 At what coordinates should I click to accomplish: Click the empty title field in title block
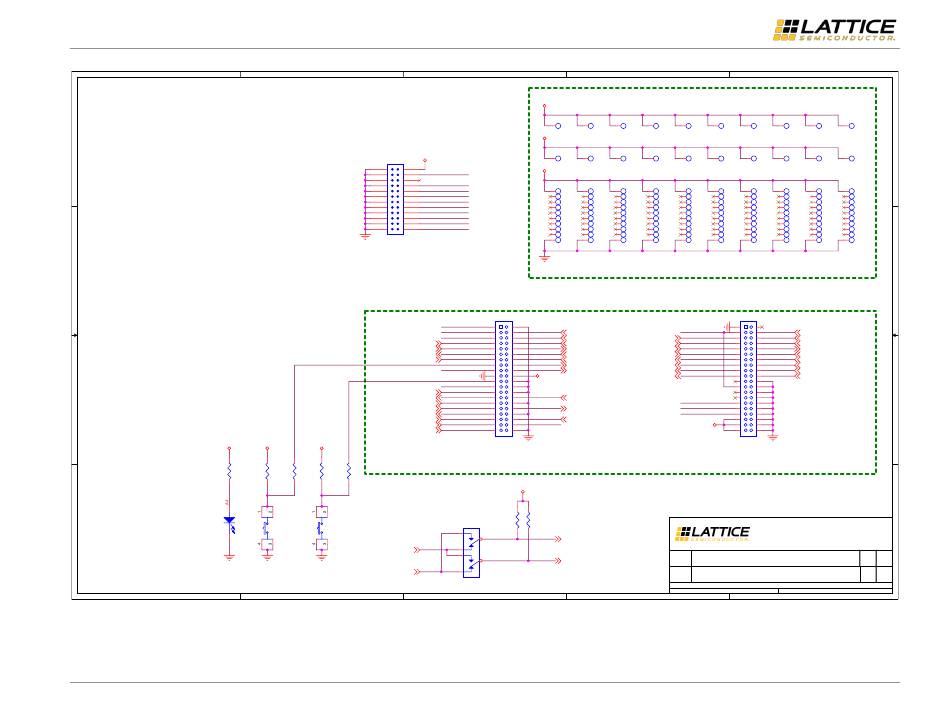point(775,557)
